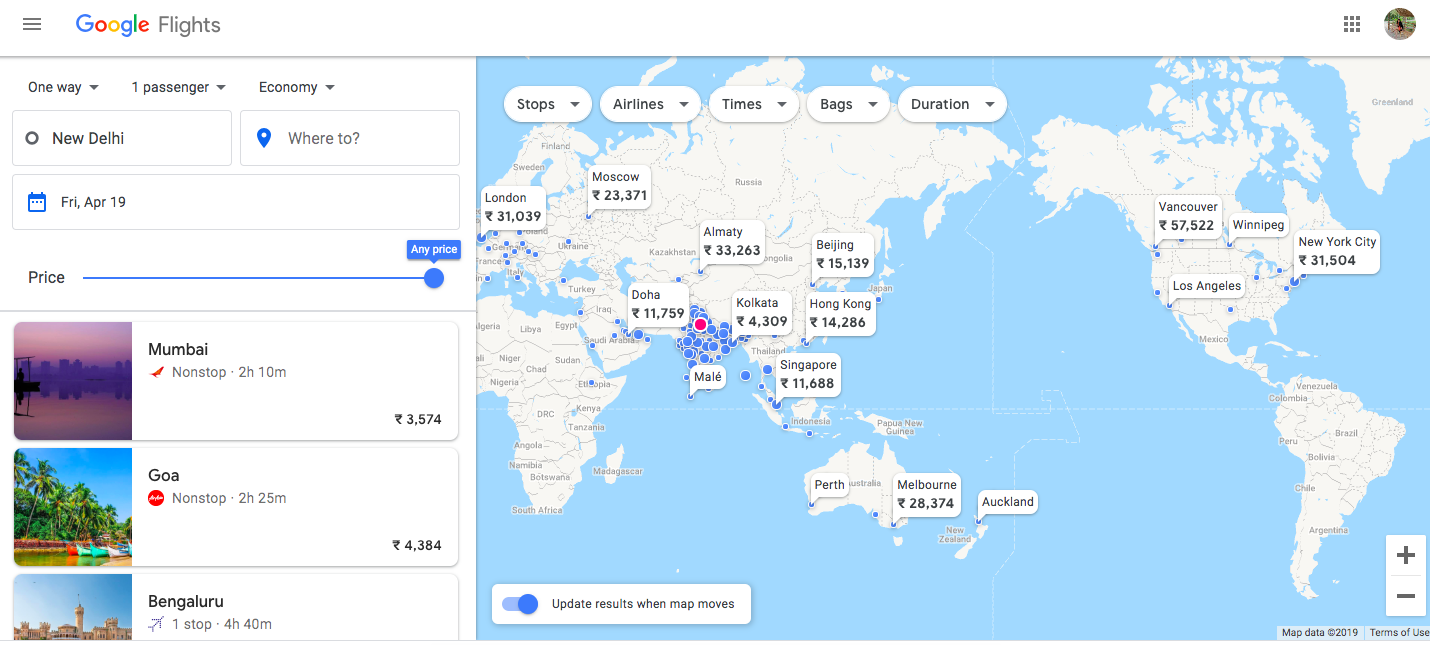Select the Auckland map label
This screenshot has width=1430, height=645.
(x=1008, y=502)
